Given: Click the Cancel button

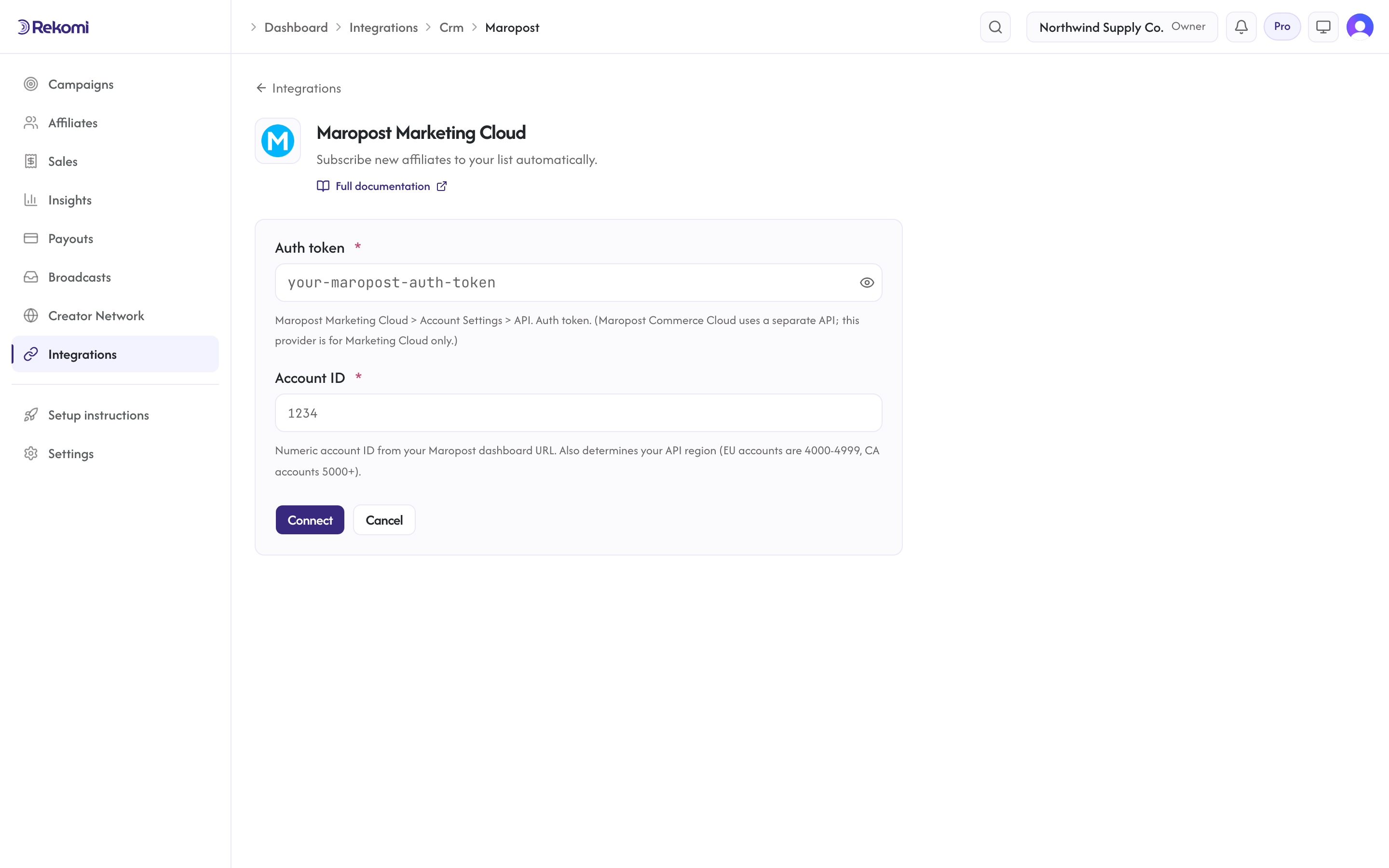Looking at the screenshot, I should pyautogui.click(x=384, y=520).
